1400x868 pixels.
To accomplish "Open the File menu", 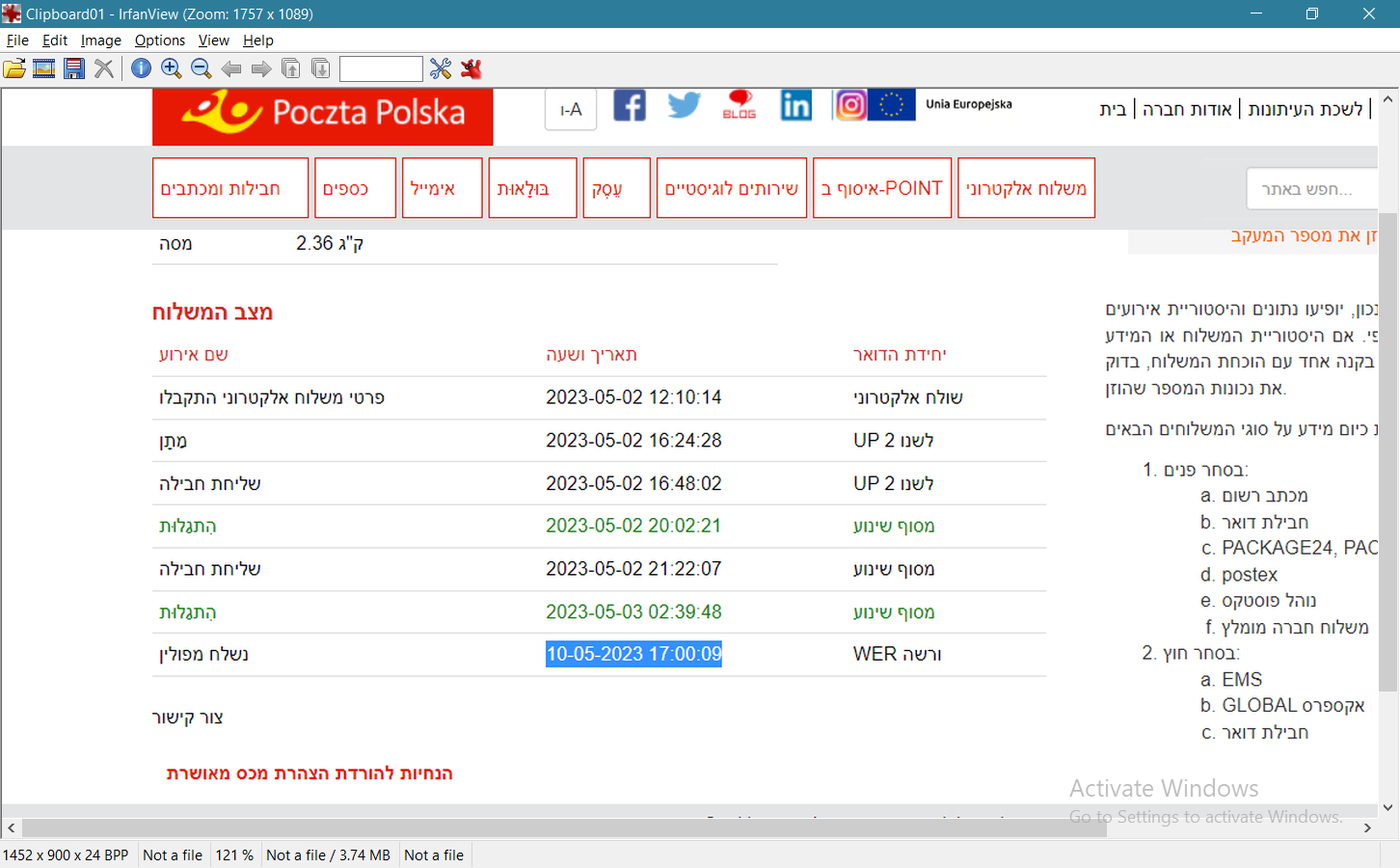I will [x=17, y=41].
